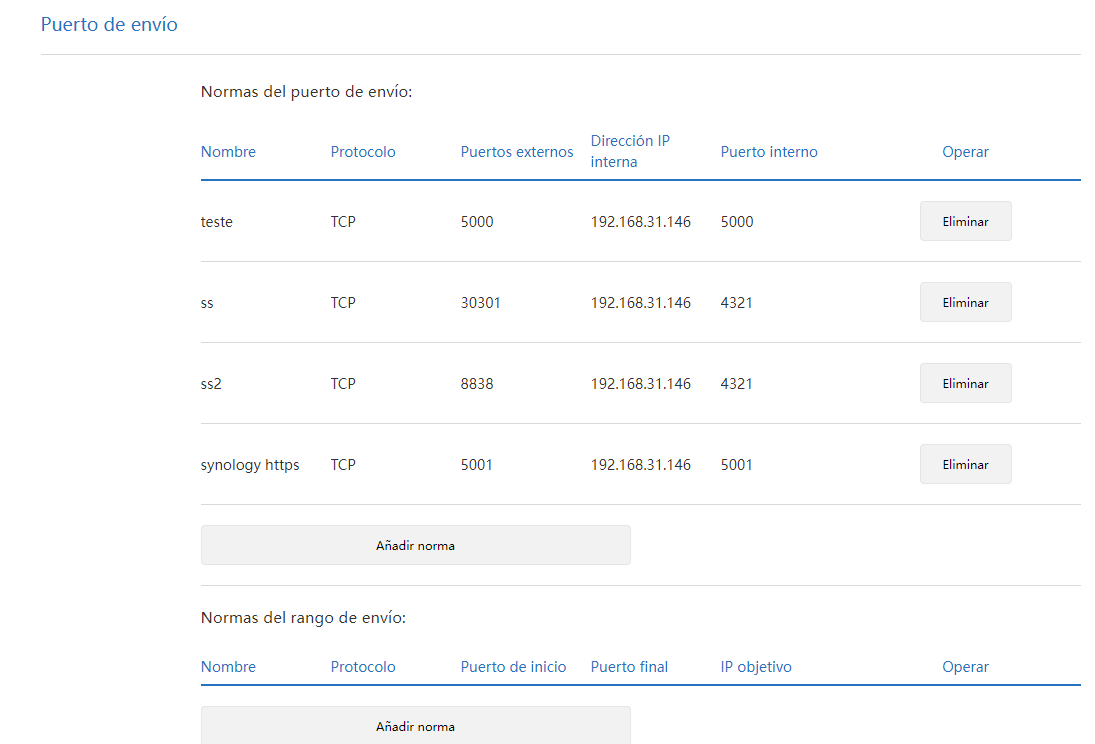This screenshot has height=744, width=1095.
Task: Remove the ss2 port rule
Action: [965, 383]
